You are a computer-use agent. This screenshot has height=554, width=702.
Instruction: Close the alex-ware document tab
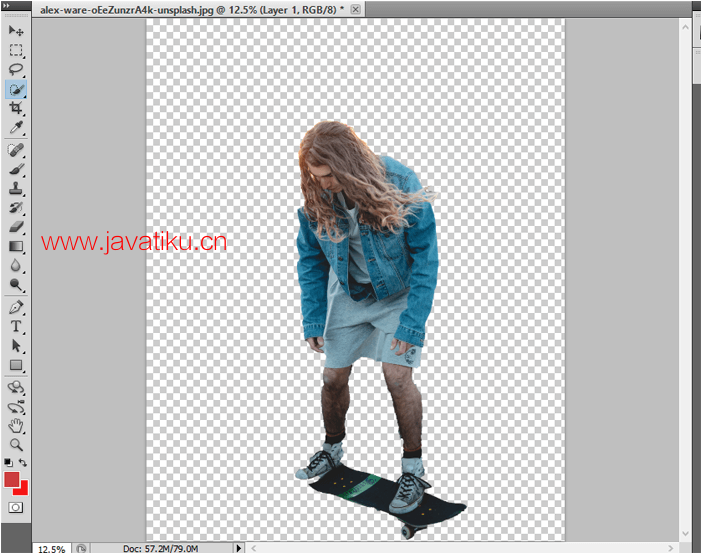pos(355,9)
